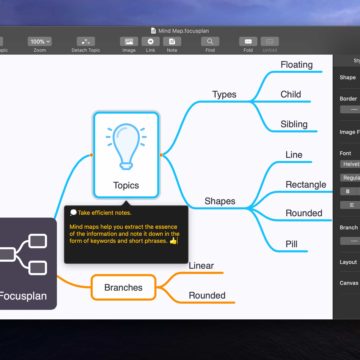Select the Linear topic
The width and height of the screenshot is (360, 360).
(201, 266)
